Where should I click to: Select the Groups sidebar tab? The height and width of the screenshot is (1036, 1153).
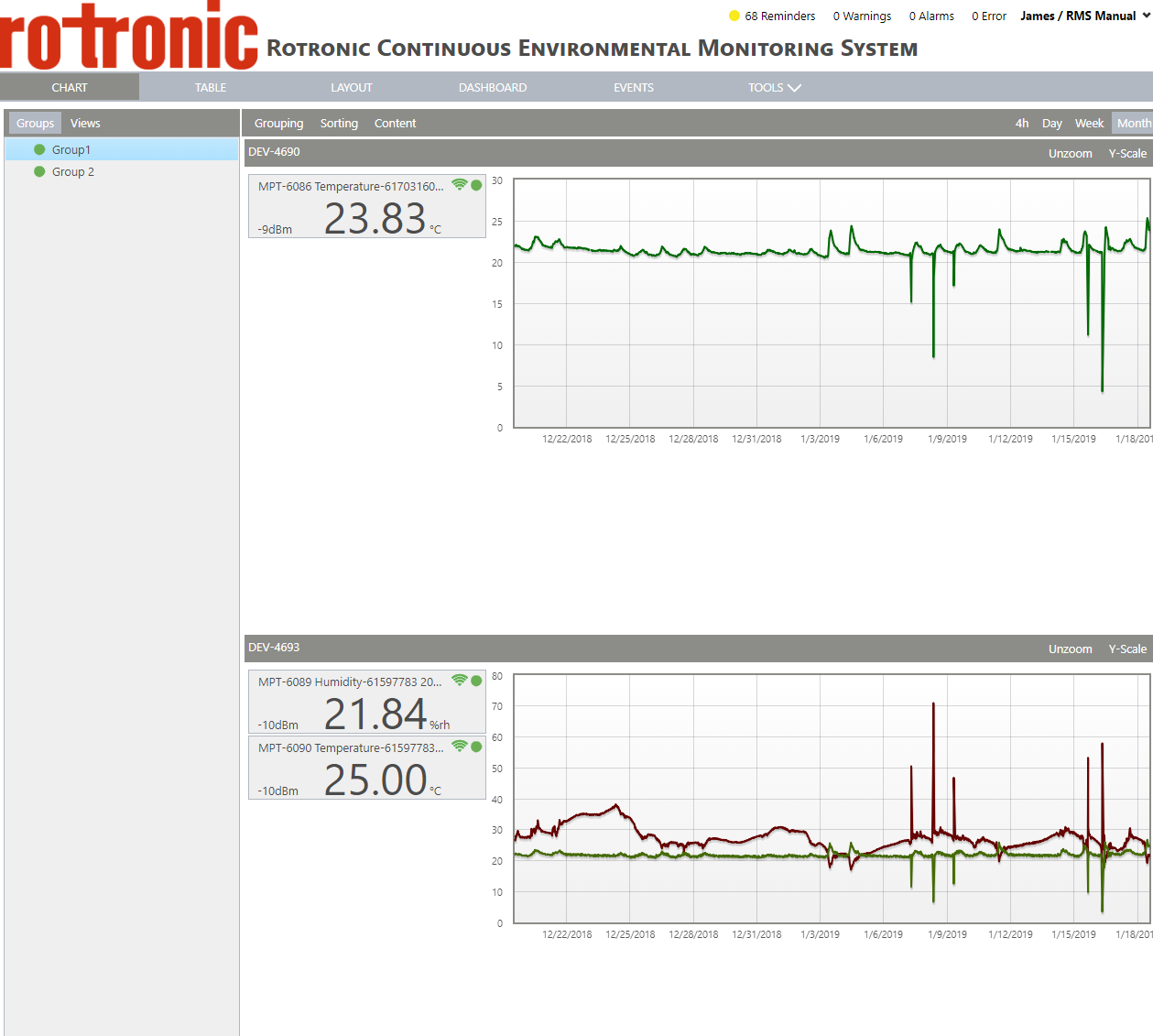click(x=35, y=123)
